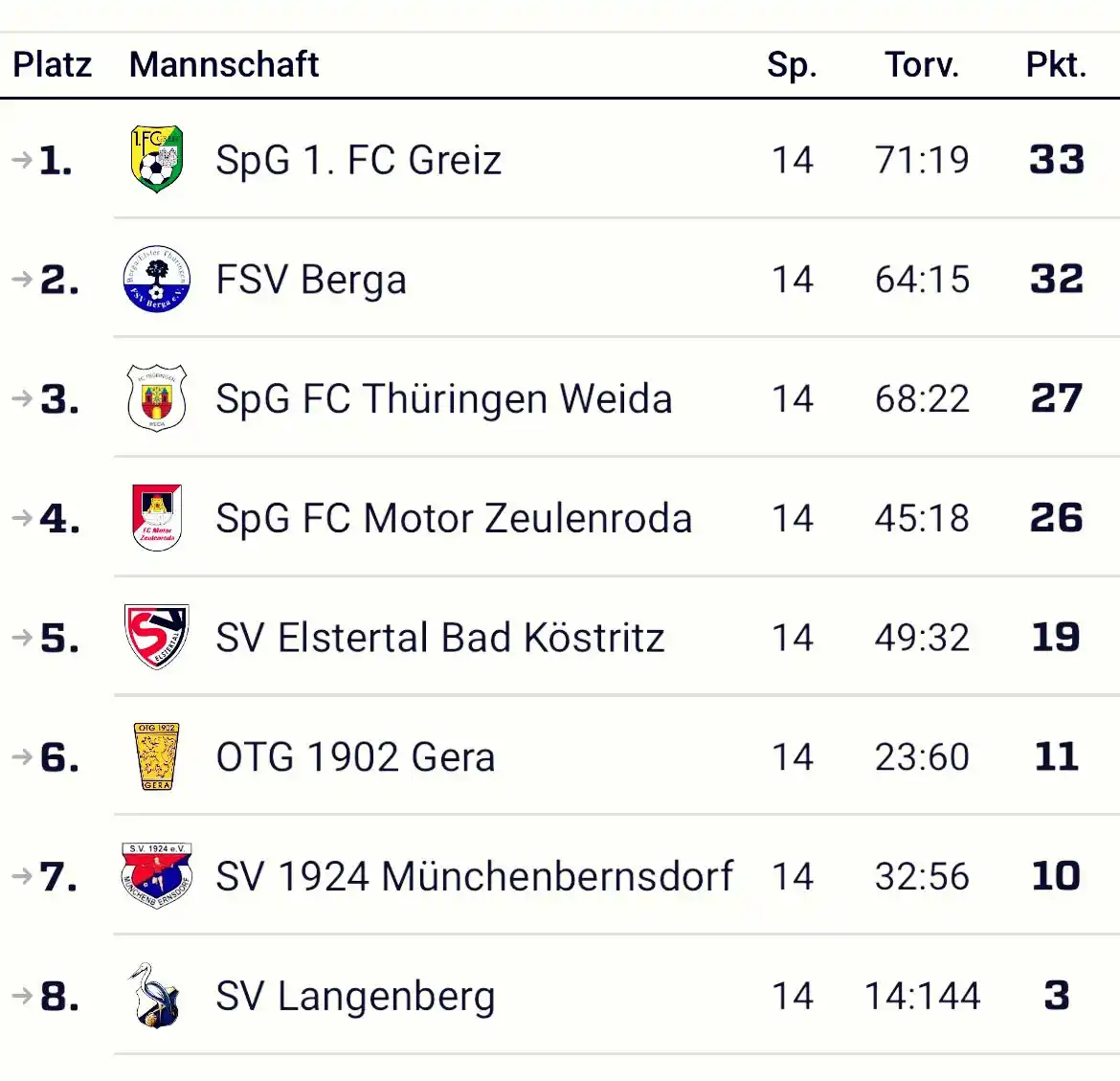The height and width of the screenshot is (1081, 1120).
Task: Open the SV Elstertal Bad Köstritz badge
Action: [156, 637]
